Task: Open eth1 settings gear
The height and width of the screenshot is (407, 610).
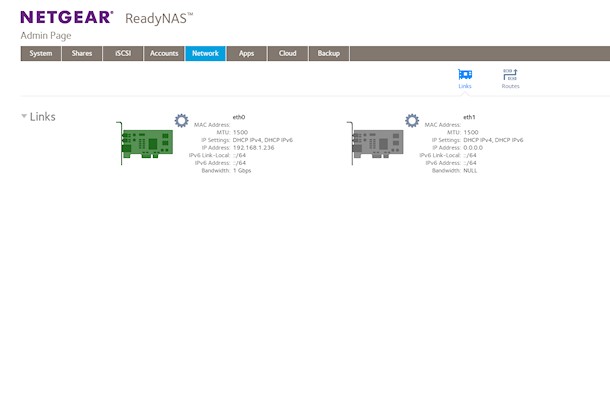Action: pos(412,120)
